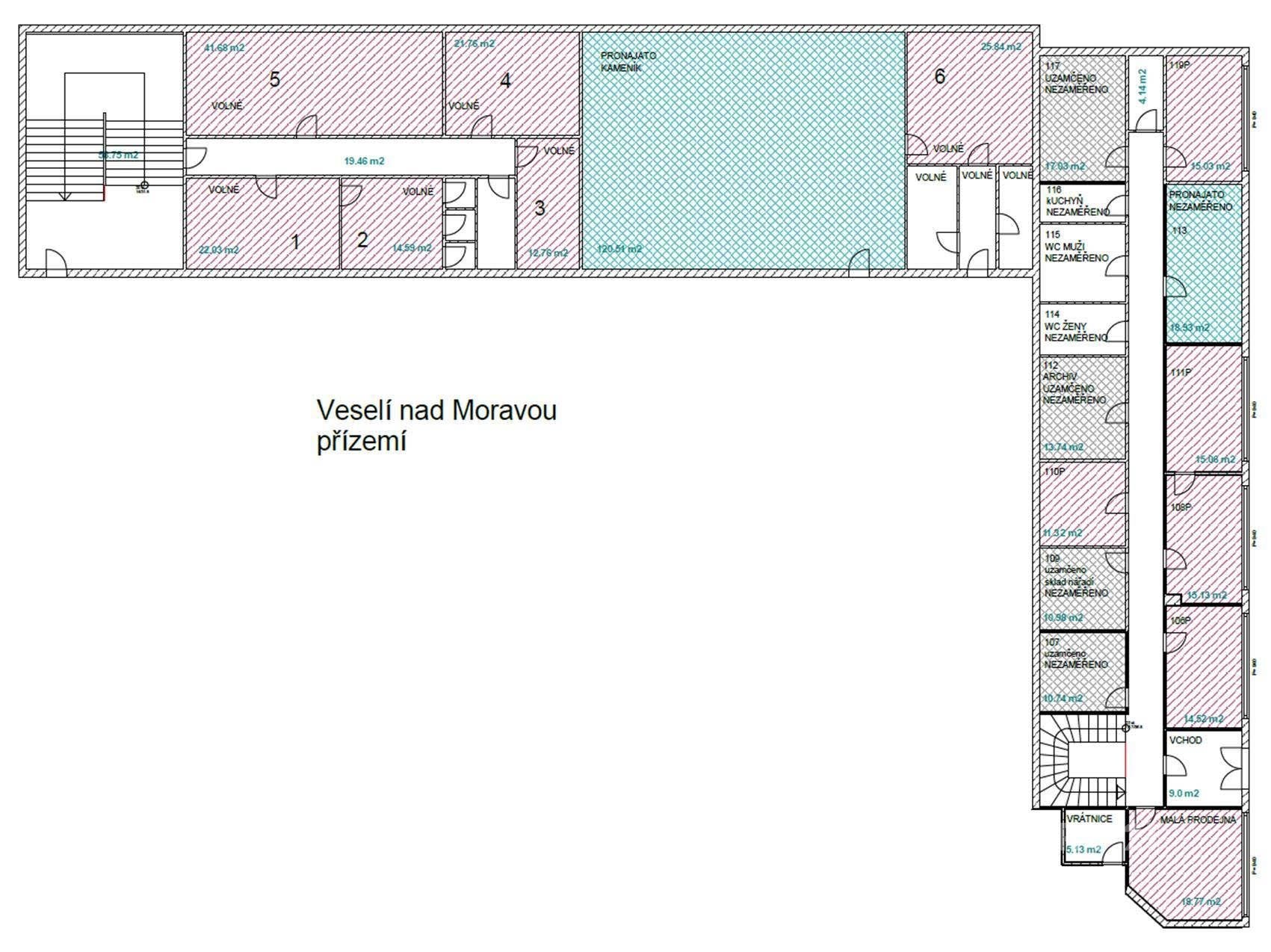This screenshot has width=1271, height=952.
Task: Select the VCHOD entrance label
Action: click(x=1186, y=741)
